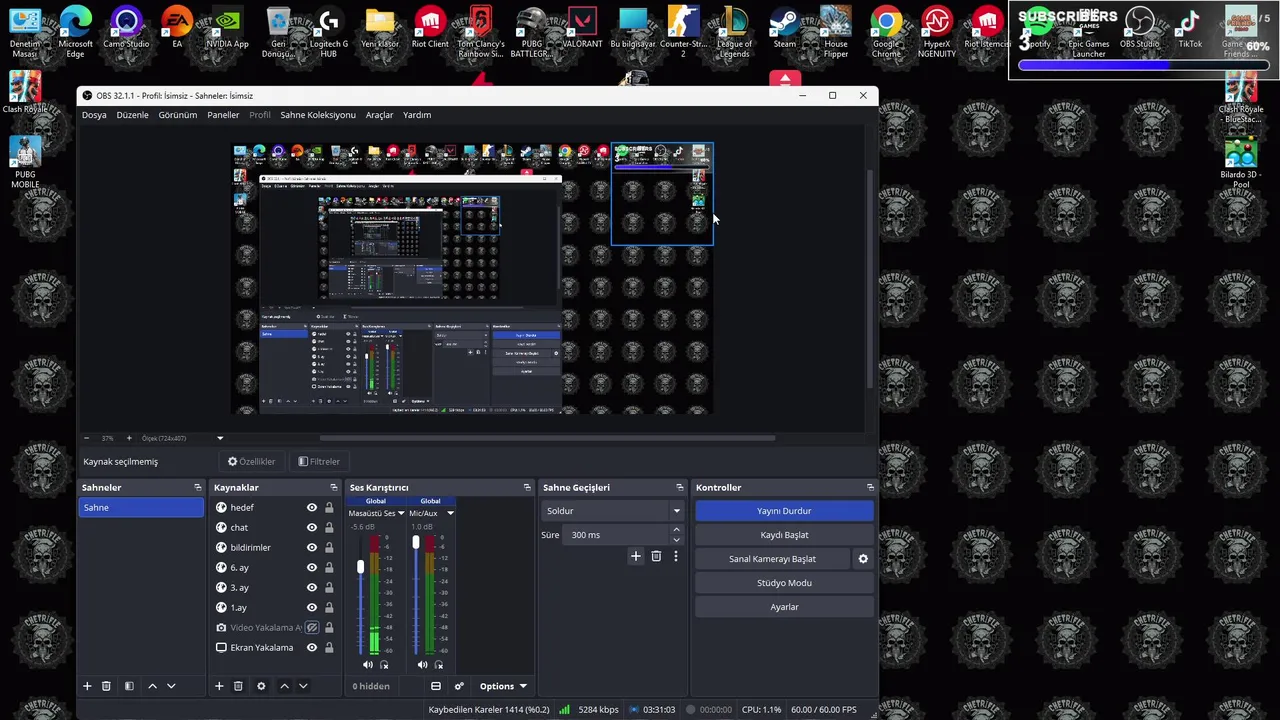Open preview scaling dropdown arrow

[x=220, y=438]
